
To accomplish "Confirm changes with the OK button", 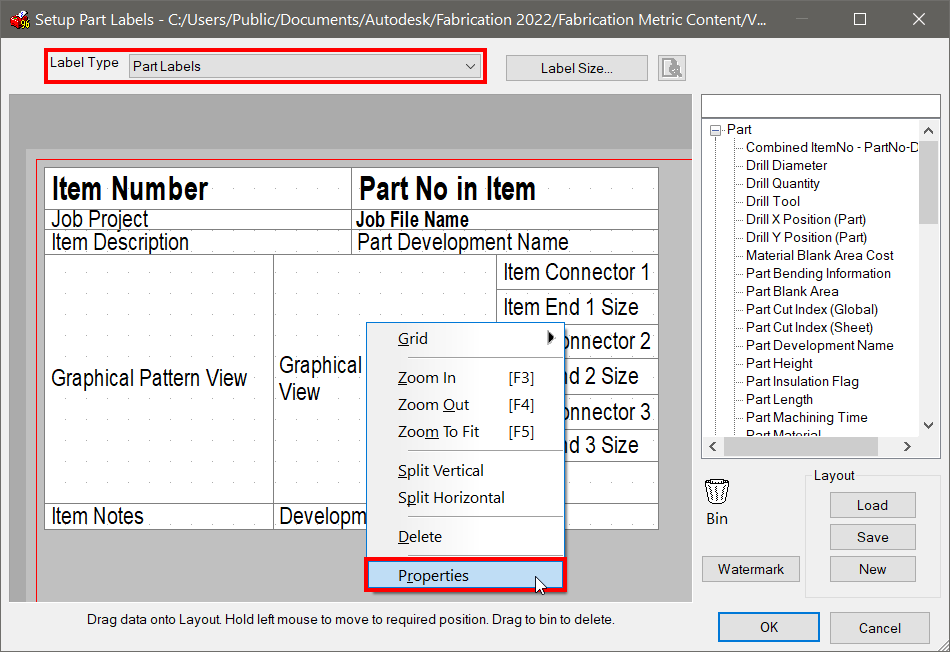I will [768, 627].
